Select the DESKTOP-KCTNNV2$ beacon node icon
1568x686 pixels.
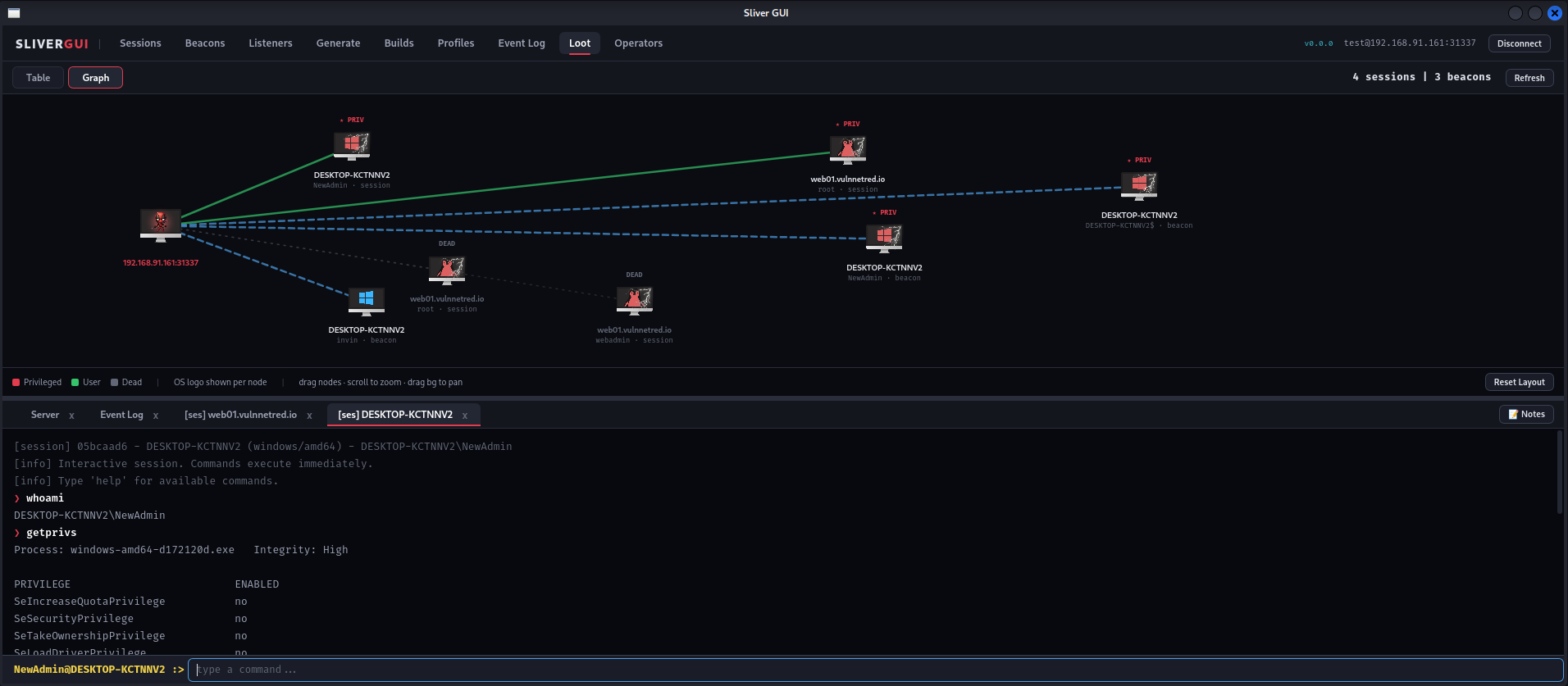coord(1139,186)
